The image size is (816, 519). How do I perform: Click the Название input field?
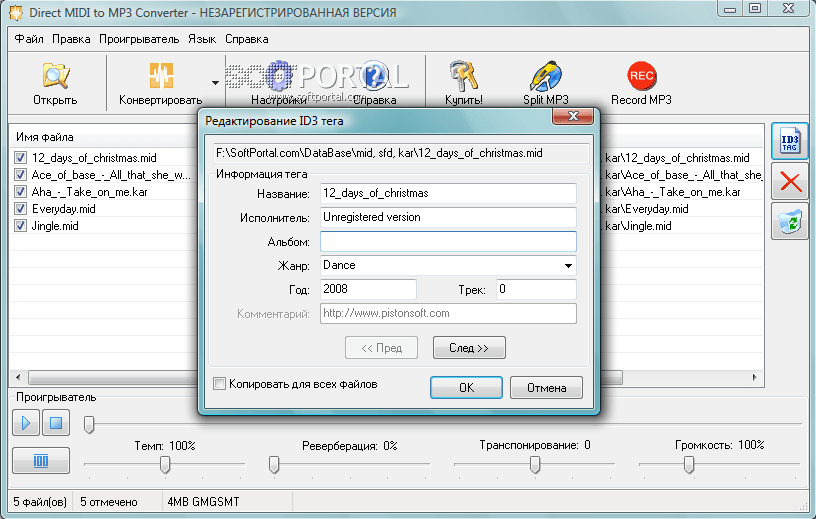pos(448,193)
